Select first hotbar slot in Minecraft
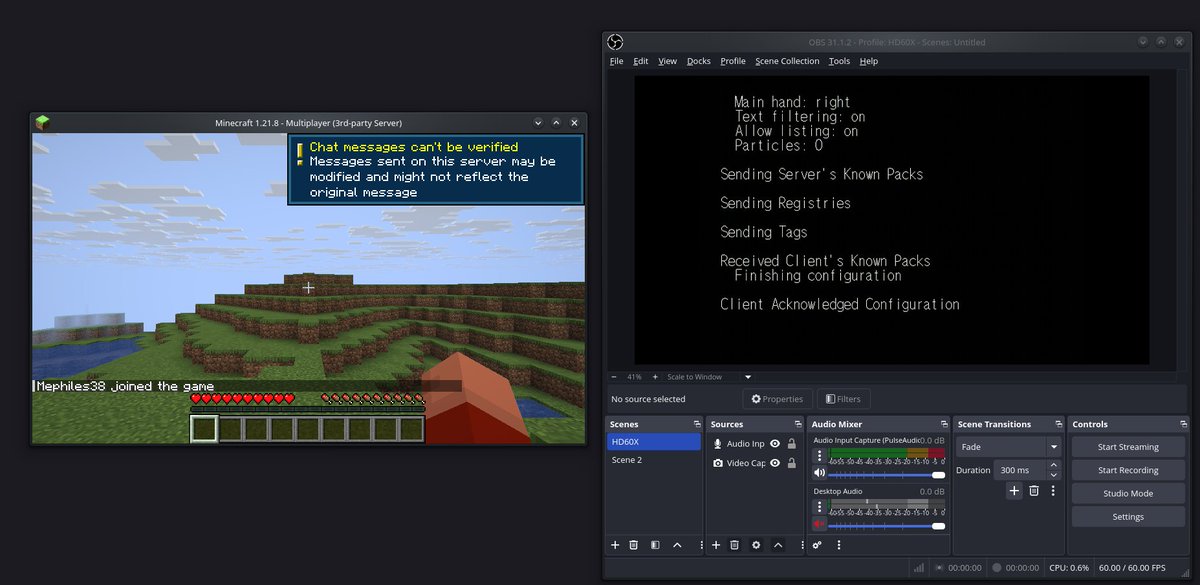Screen dimensions: 1200x585 coord(204,429)
